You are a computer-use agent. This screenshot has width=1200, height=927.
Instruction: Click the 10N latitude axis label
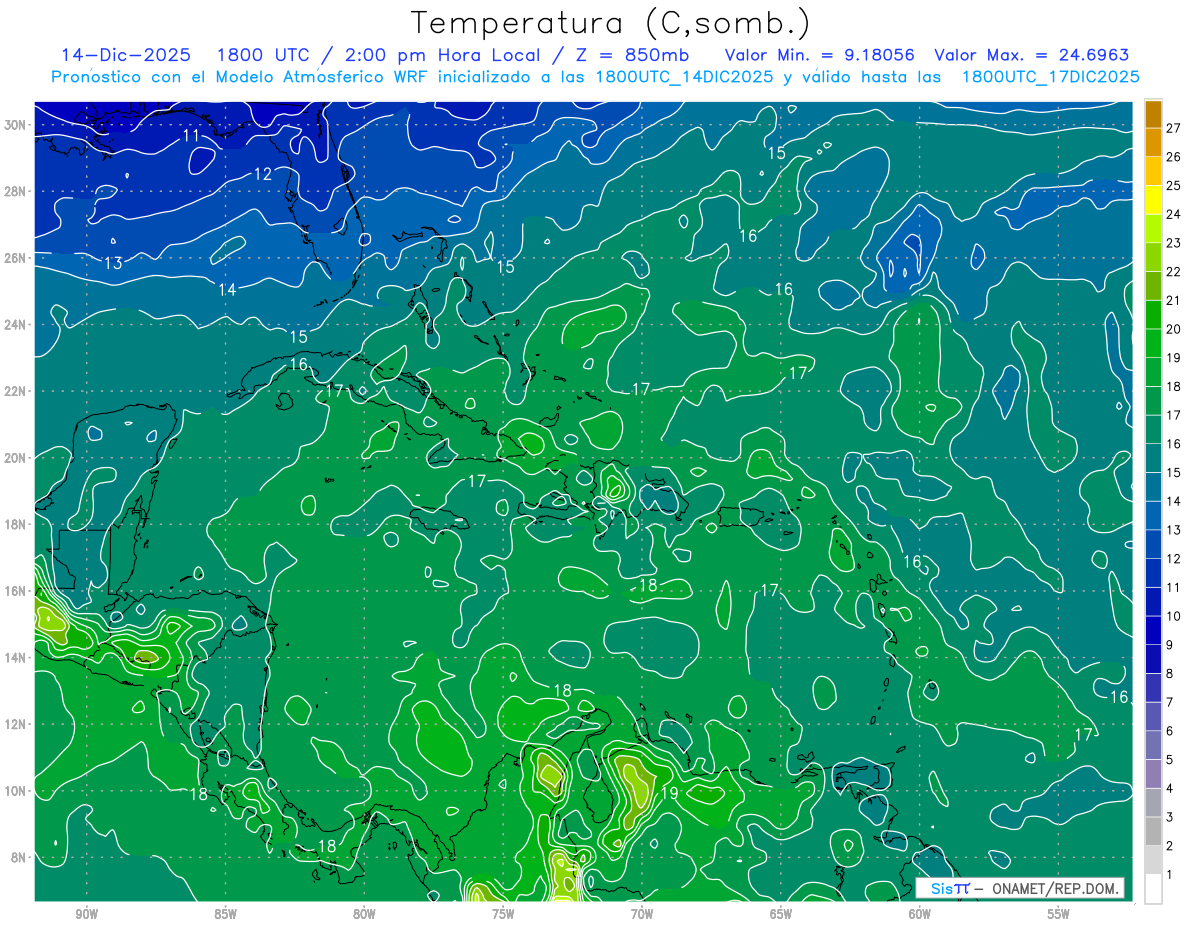click(17, 791)
